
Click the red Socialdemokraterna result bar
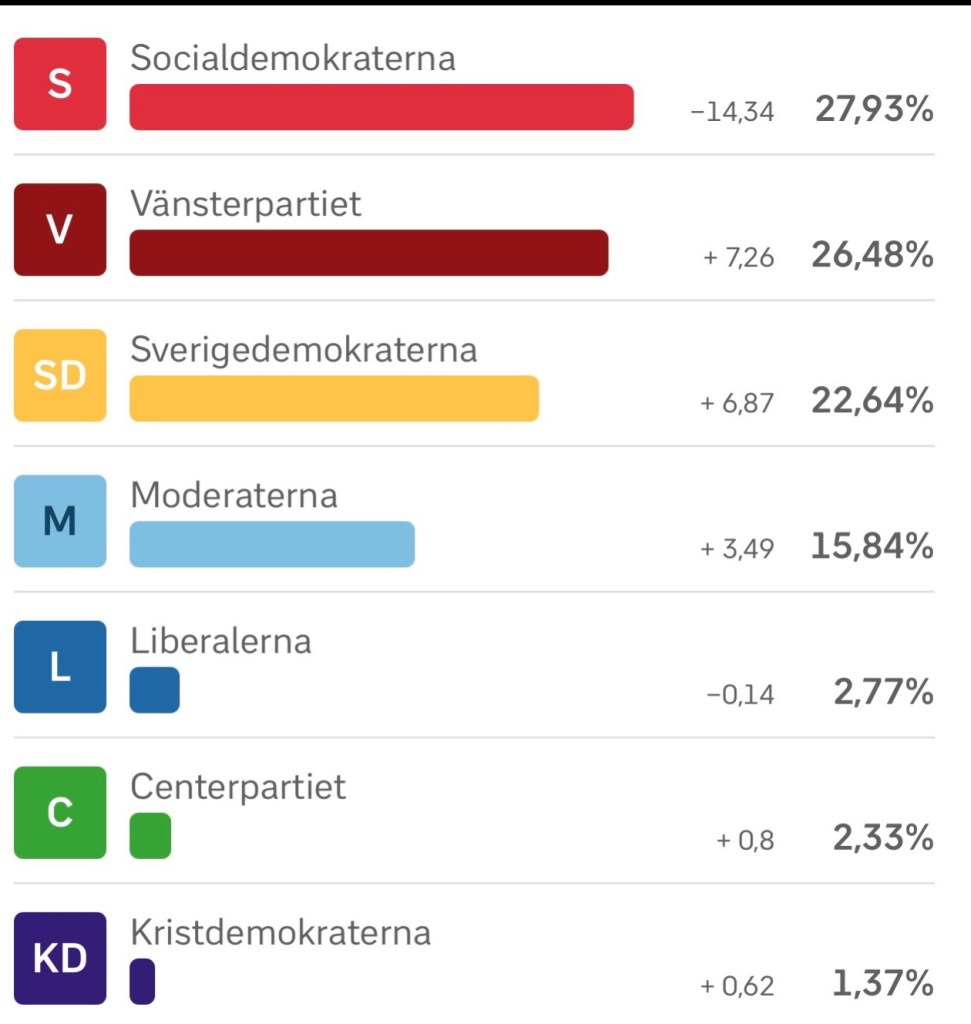click(x=381, y=107)
